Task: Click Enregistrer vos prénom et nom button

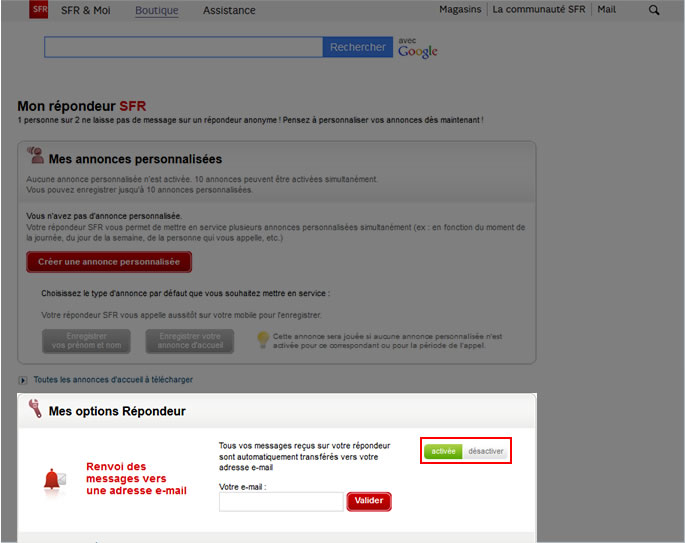Action: coord(86,341)
